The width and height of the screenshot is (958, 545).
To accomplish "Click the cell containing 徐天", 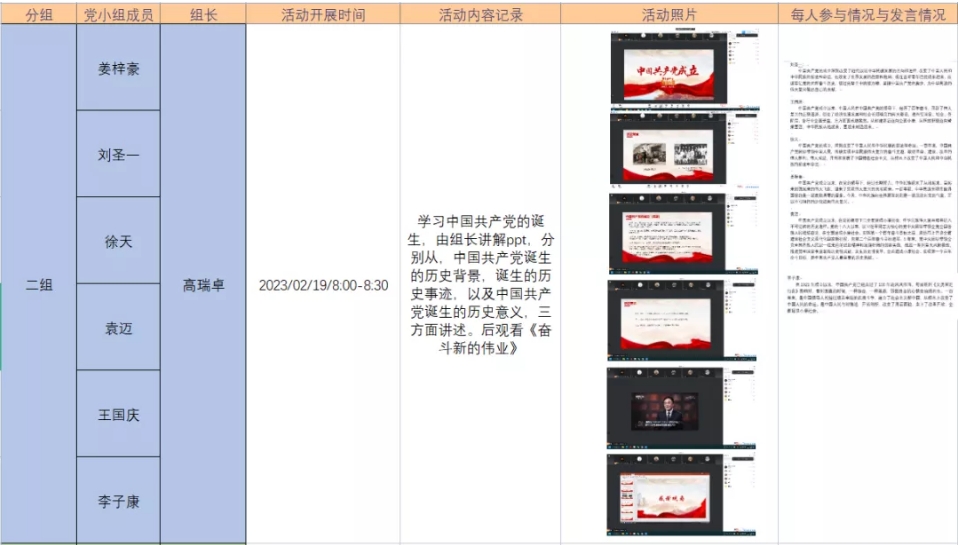I will coord(118,241).
